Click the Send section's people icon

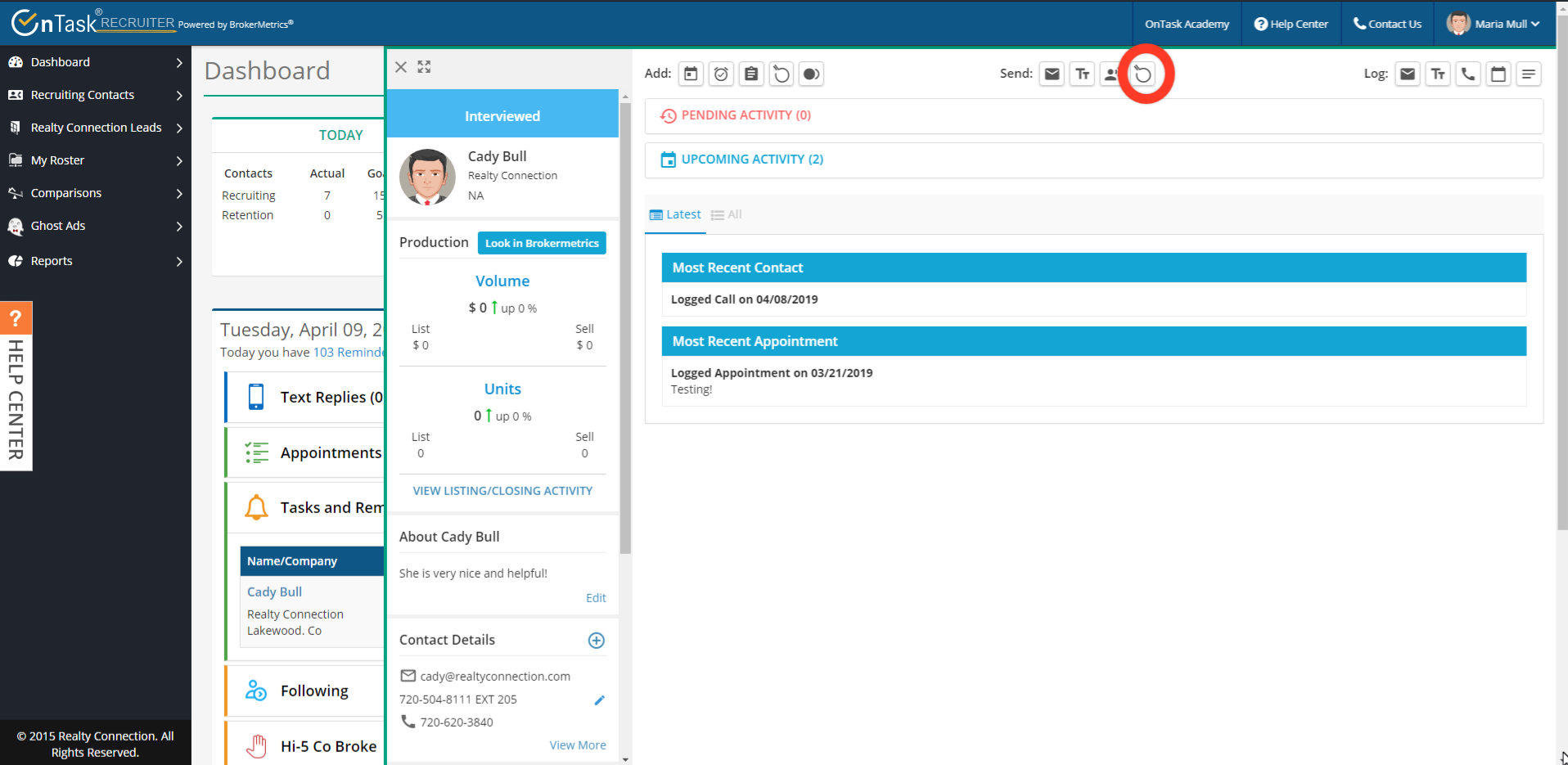click(1111, 74)
